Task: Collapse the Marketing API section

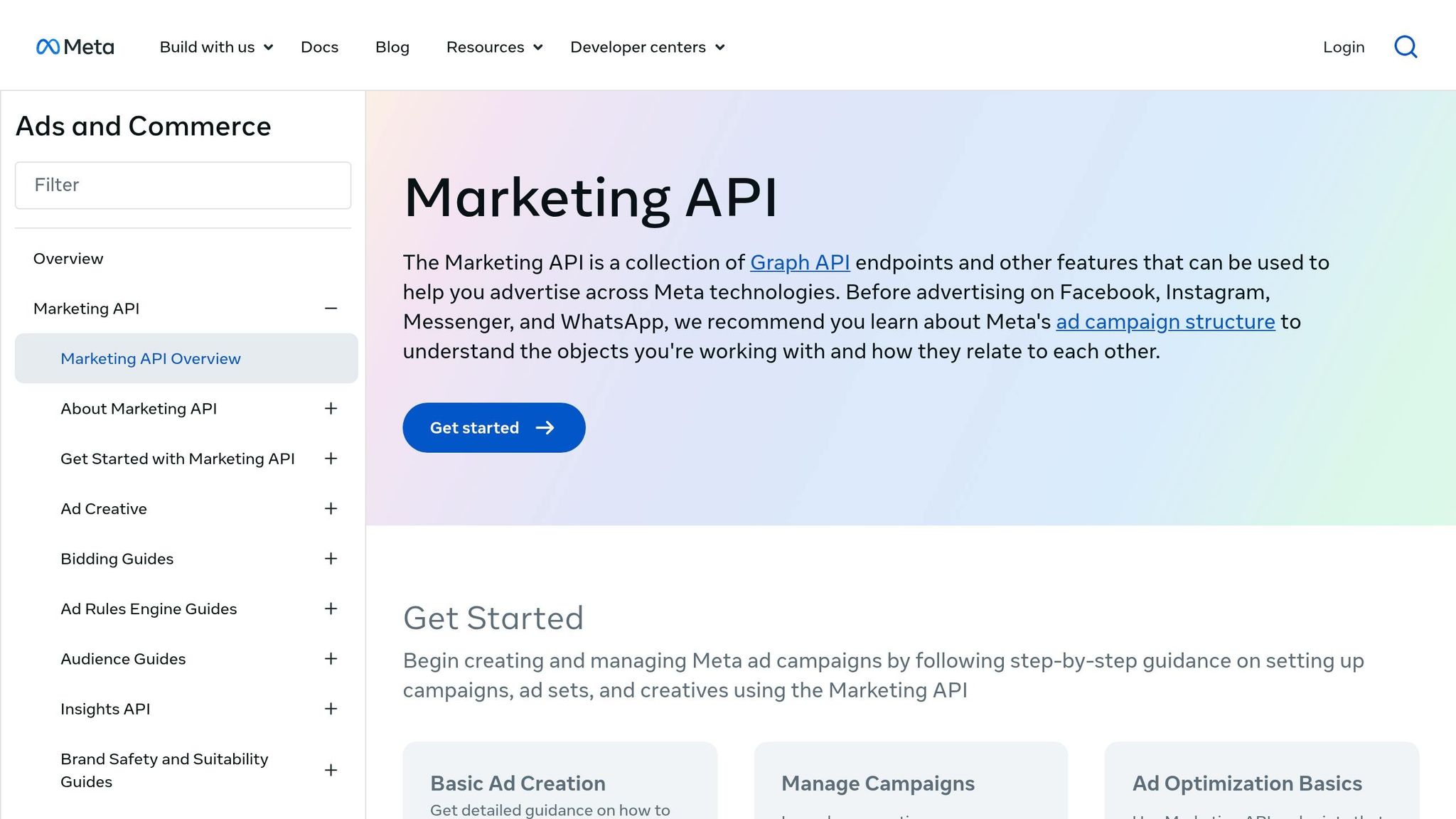Action: coord(331,309)
